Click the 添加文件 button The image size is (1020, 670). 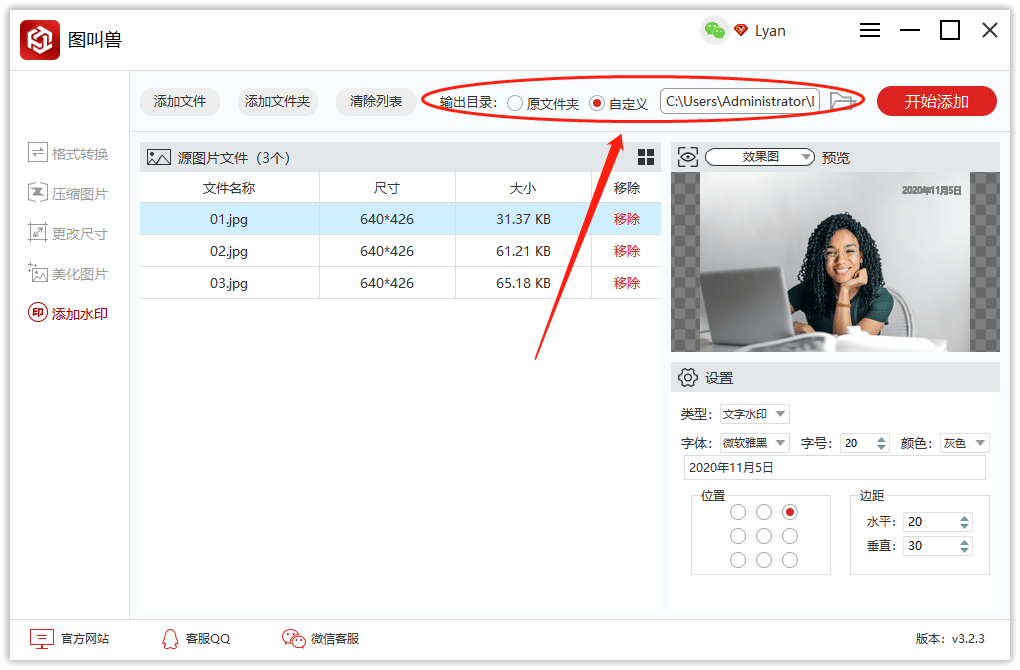tap(180, 101)
